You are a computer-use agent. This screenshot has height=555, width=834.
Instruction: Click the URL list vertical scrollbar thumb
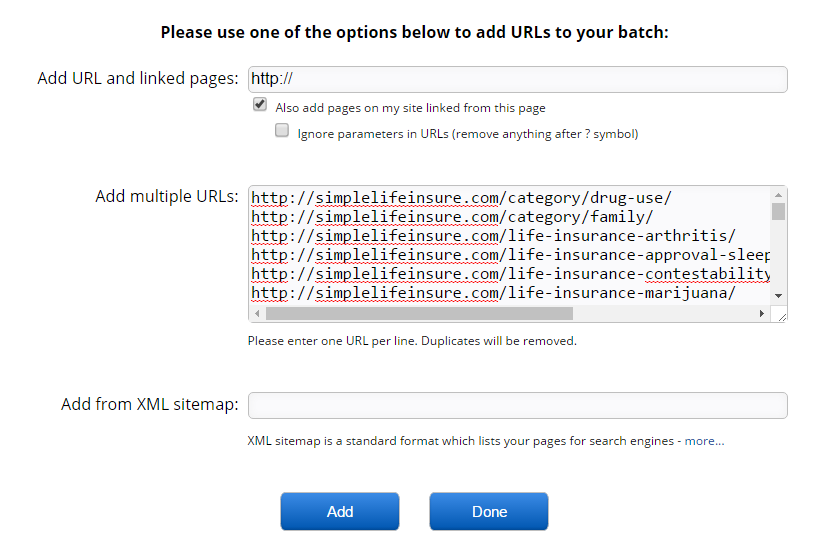[778, 211]
